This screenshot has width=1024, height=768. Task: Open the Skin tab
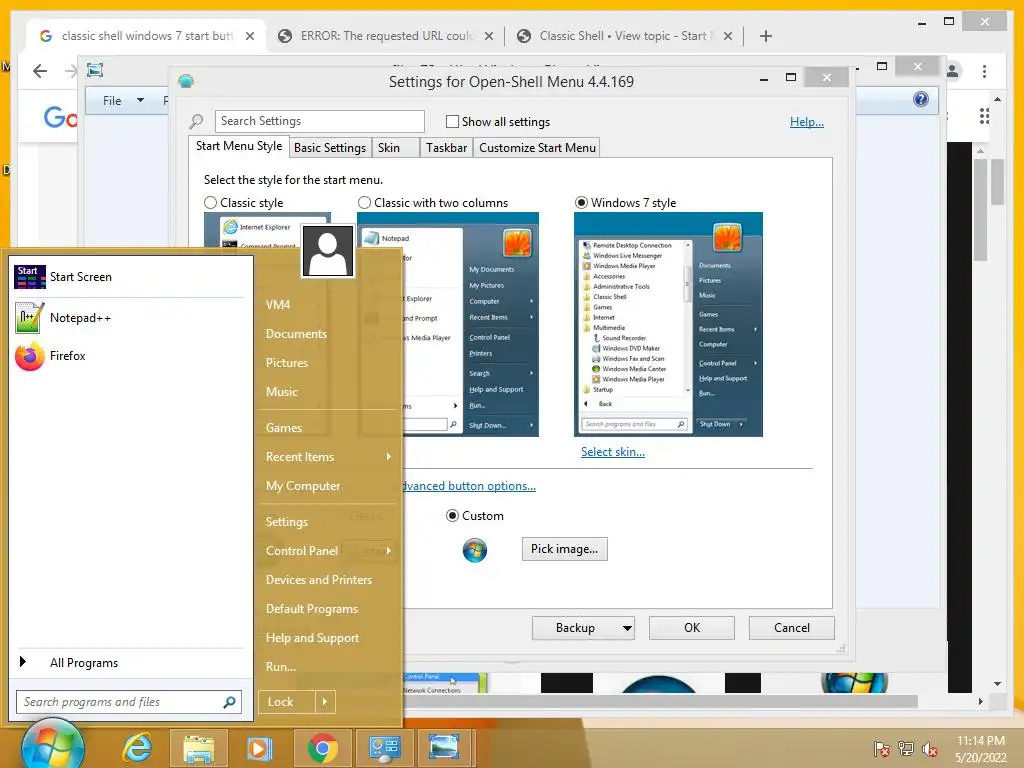396,148
